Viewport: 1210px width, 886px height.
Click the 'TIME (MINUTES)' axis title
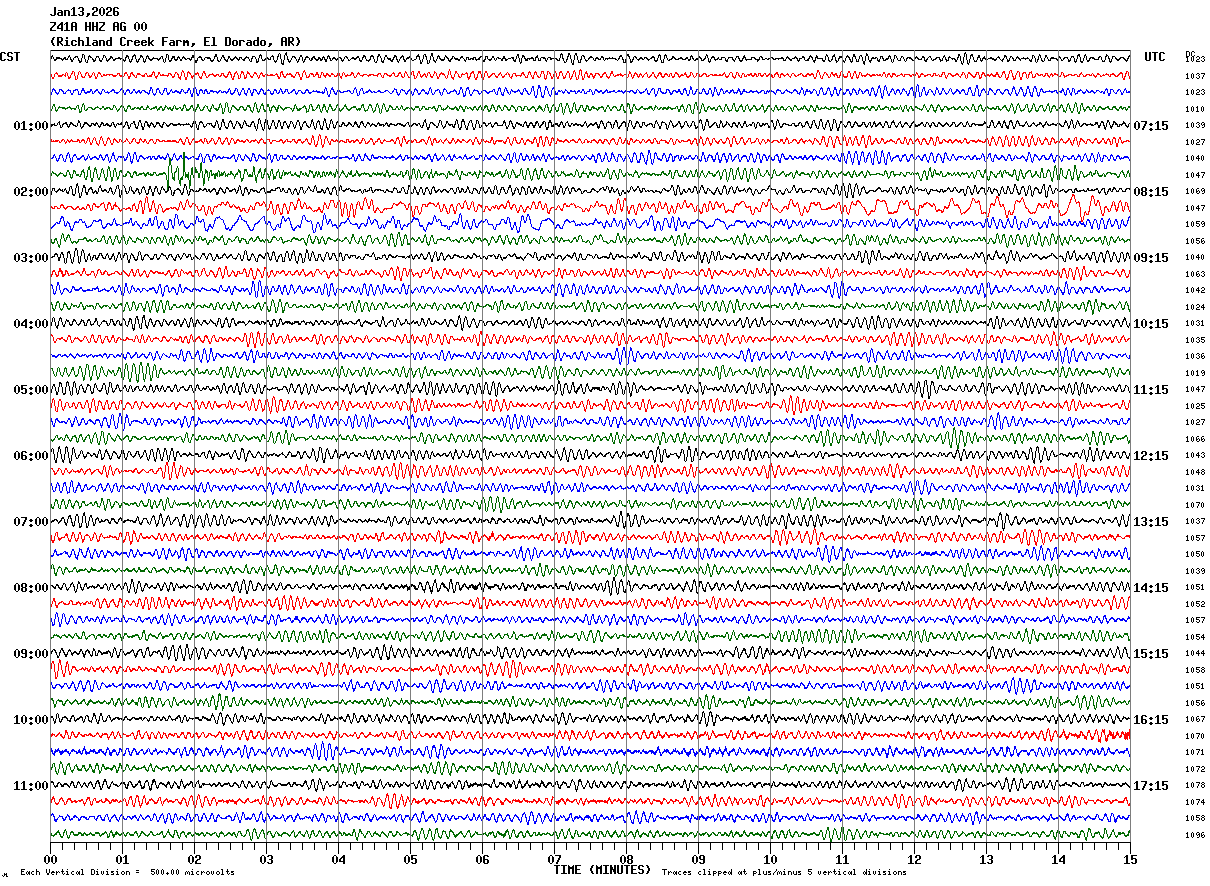602,870
